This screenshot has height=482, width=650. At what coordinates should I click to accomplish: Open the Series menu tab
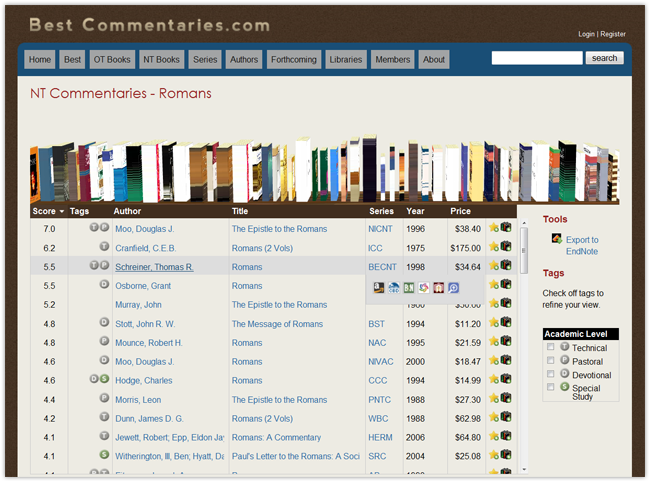click(205, 59)
